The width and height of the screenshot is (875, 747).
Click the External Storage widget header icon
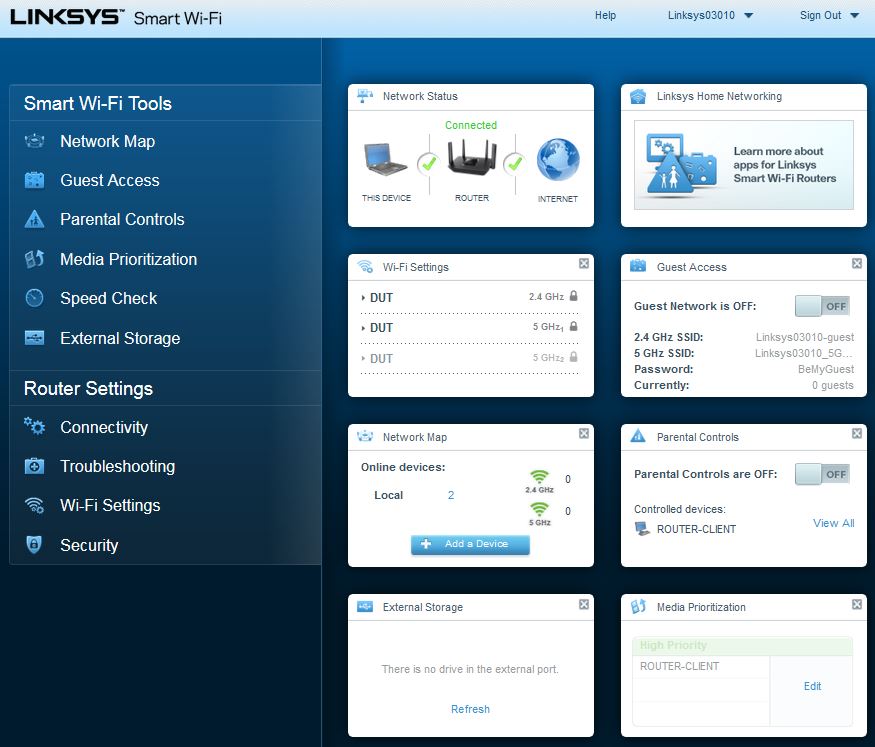365,606
